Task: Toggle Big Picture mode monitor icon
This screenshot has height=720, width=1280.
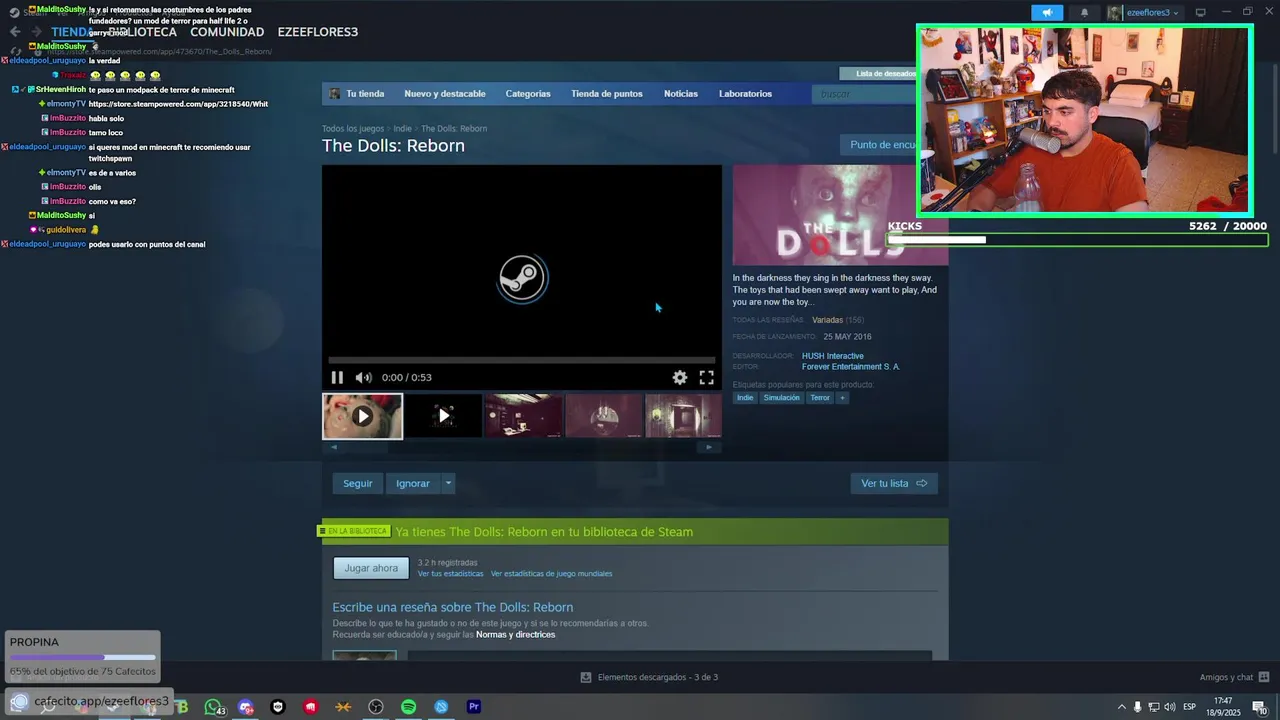Action: coord(1200,13)
